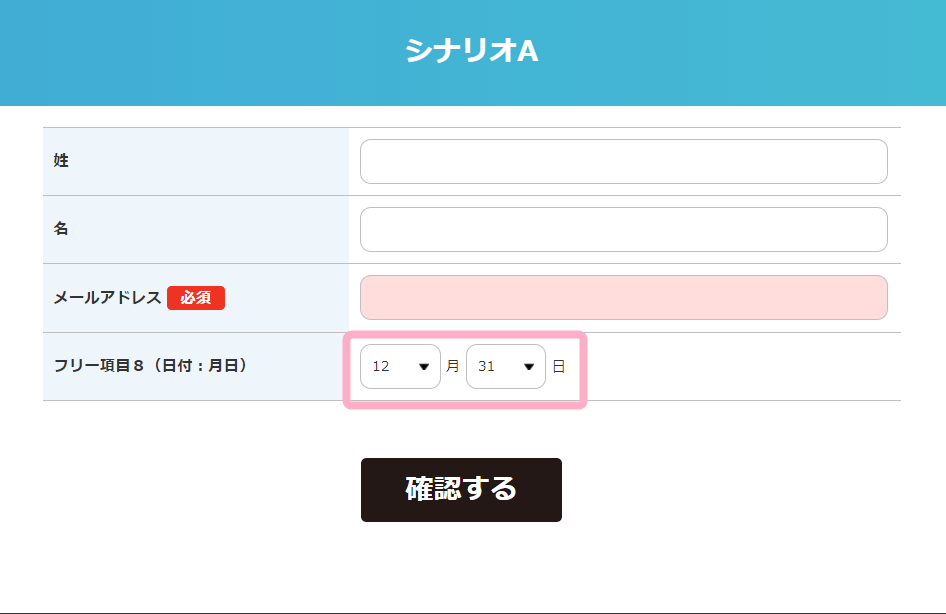Select the value 12 in month selector

(x=382, y=367)
